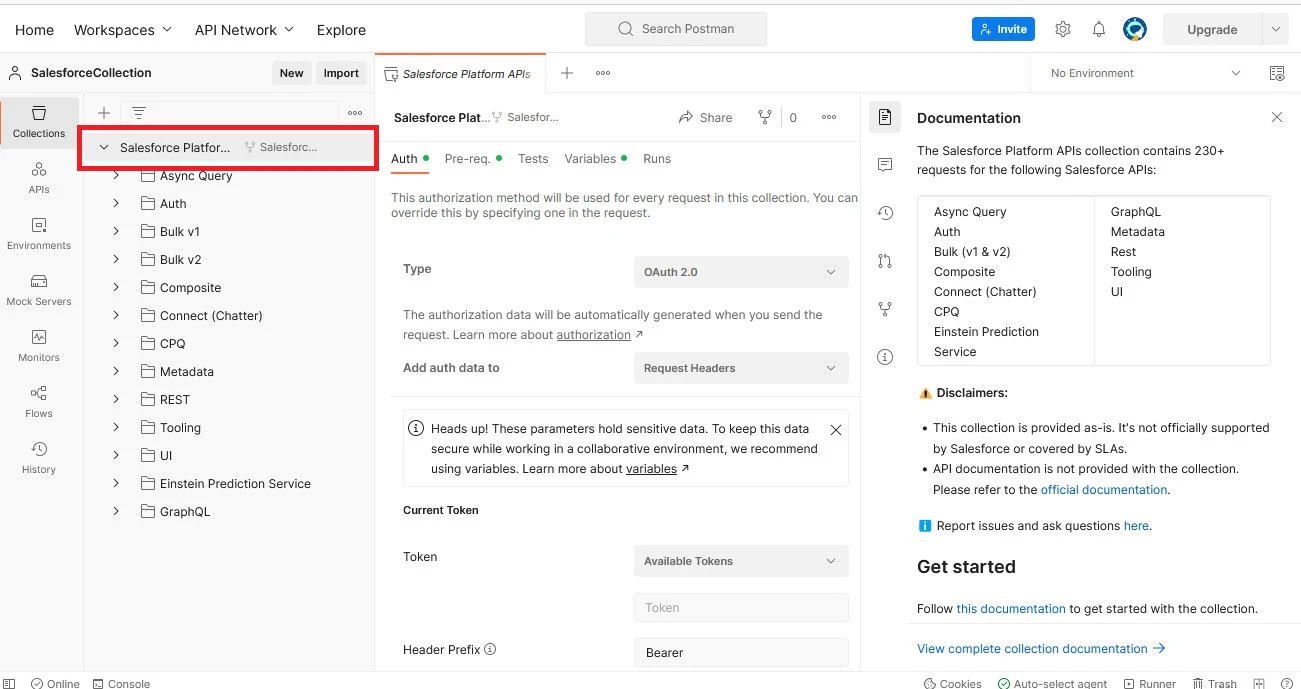Open the official documentation link

(1104, 490)
